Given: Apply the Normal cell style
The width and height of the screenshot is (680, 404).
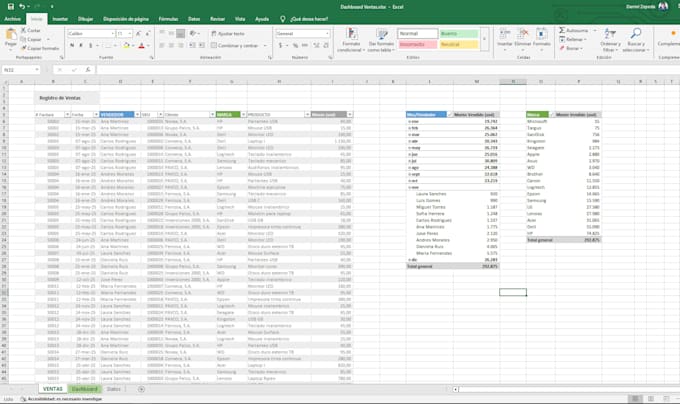Looking at the screenshot, I should tap(417, 33).
